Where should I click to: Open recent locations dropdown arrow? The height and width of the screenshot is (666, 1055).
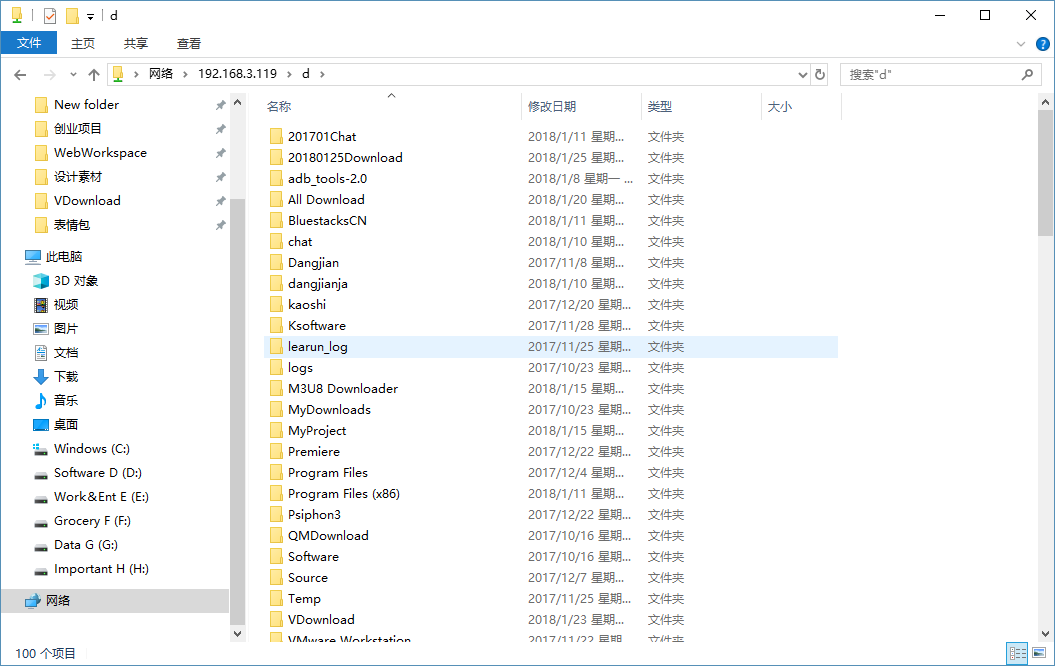[73, 75]
